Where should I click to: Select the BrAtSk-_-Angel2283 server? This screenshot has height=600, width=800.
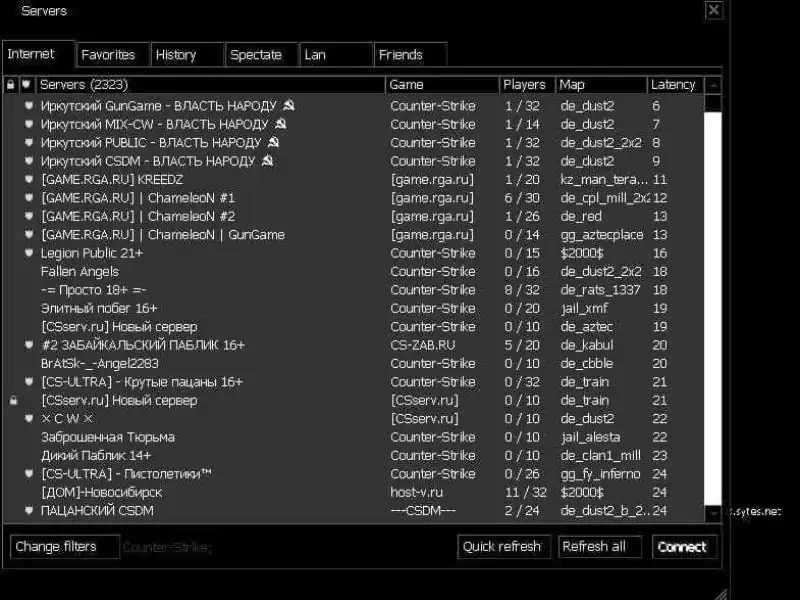353,363
